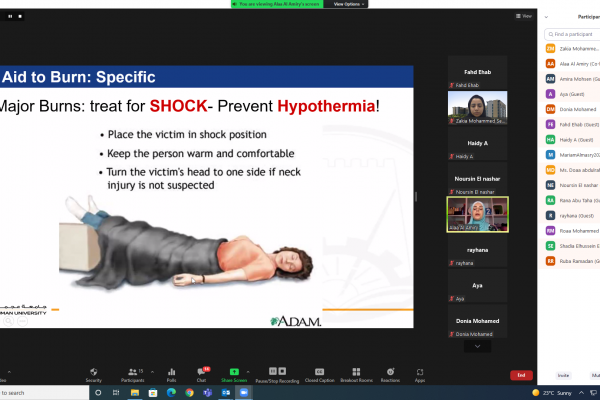
Task: Toggle Pause/Stop Recording control
Action: pyautogui.click(x=276, y=373)
